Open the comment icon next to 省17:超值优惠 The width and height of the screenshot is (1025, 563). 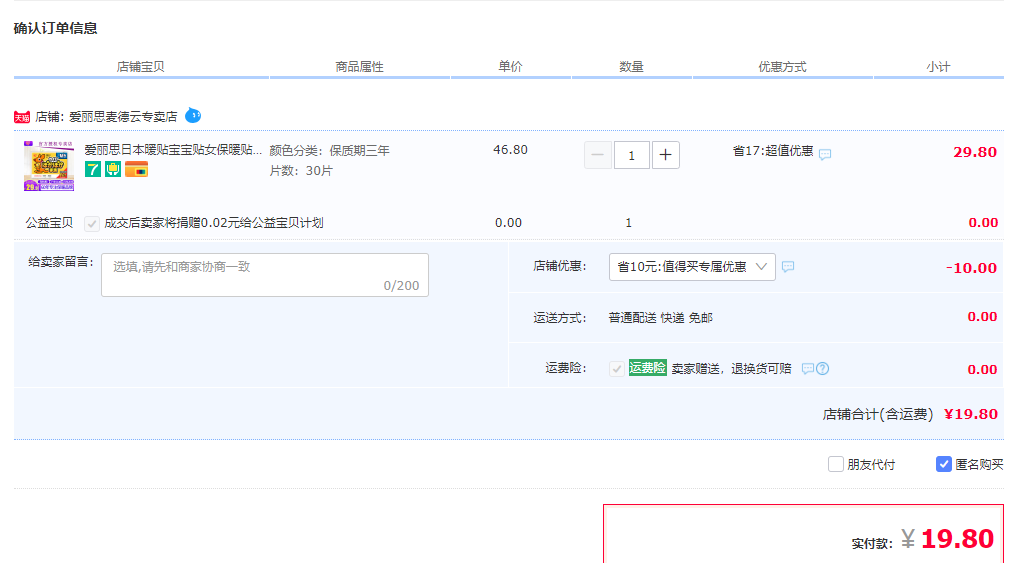pos(825,154)
